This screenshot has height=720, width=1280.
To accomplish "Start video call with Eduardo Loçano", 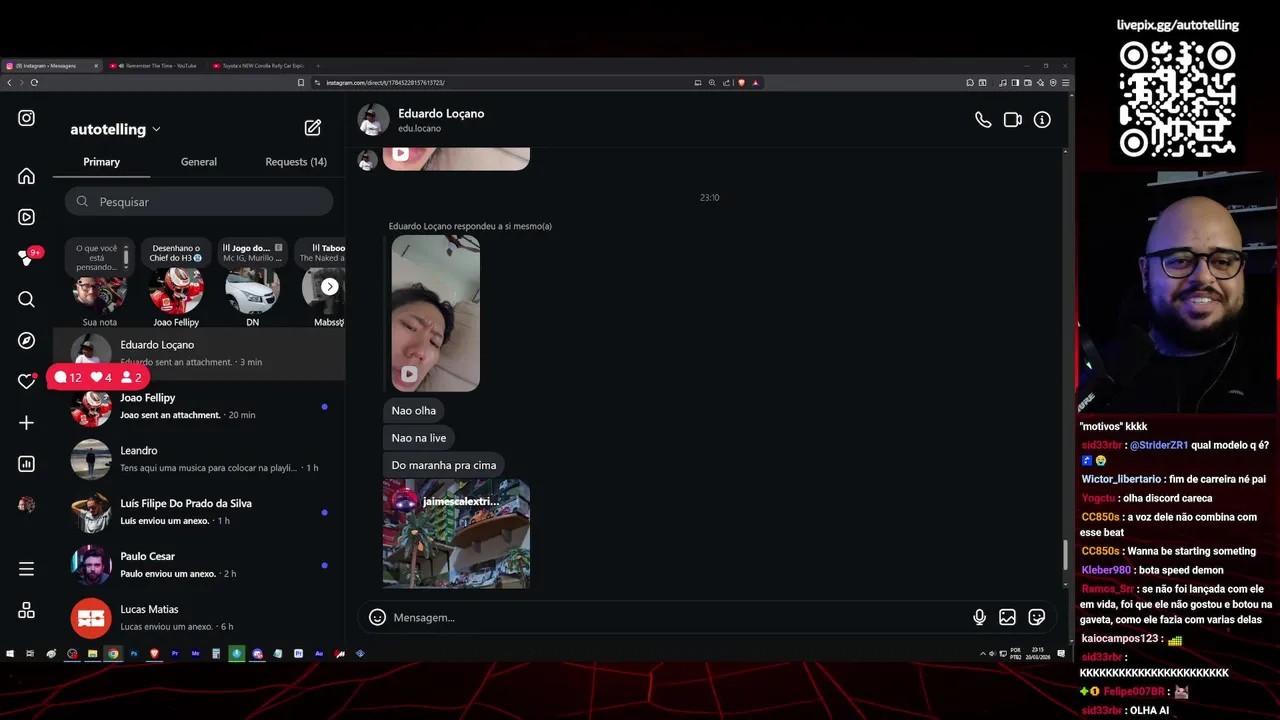I will pos(1013,120).
